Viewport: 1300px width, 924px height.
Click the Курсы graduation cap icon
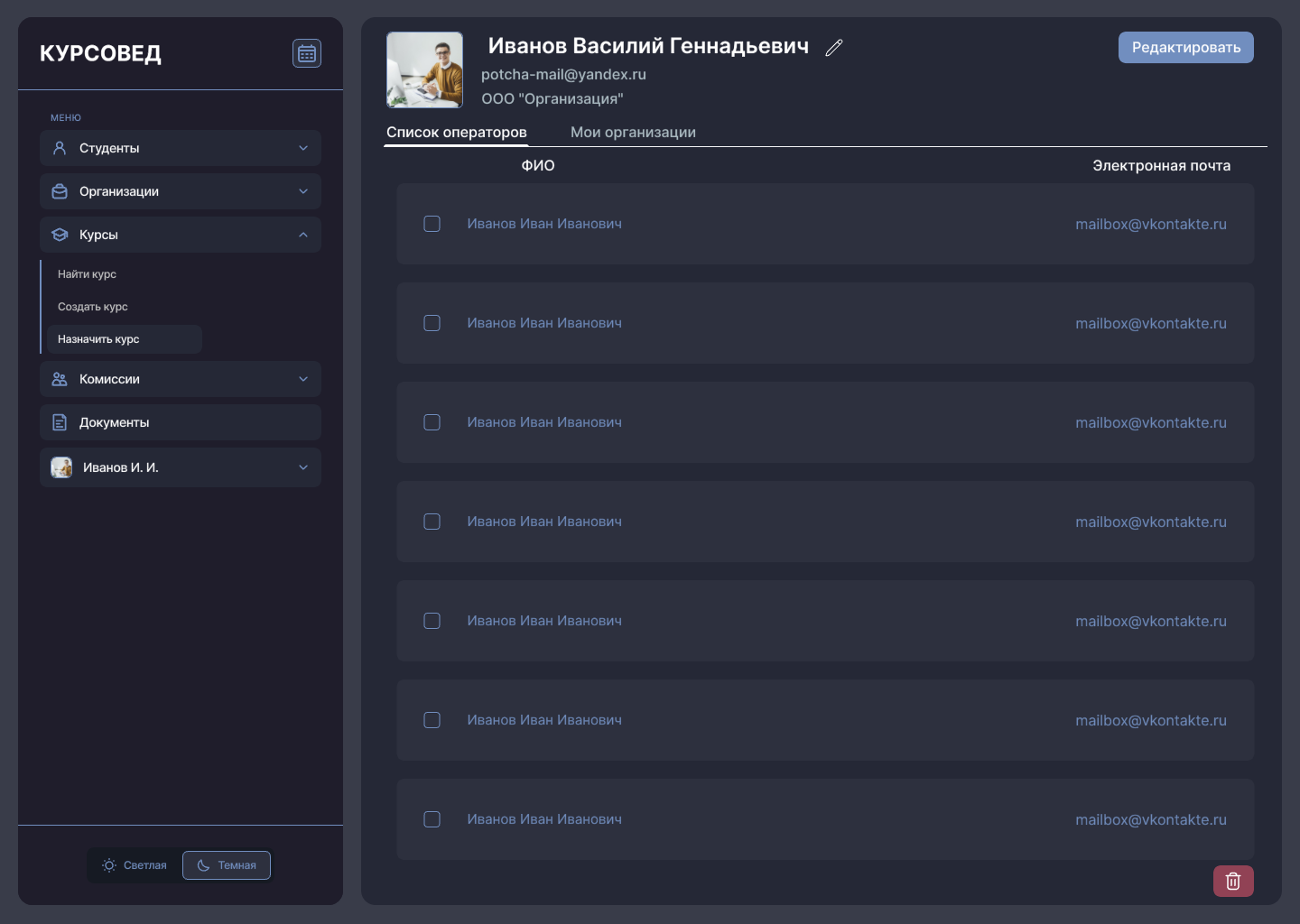[x=60, y=235]
